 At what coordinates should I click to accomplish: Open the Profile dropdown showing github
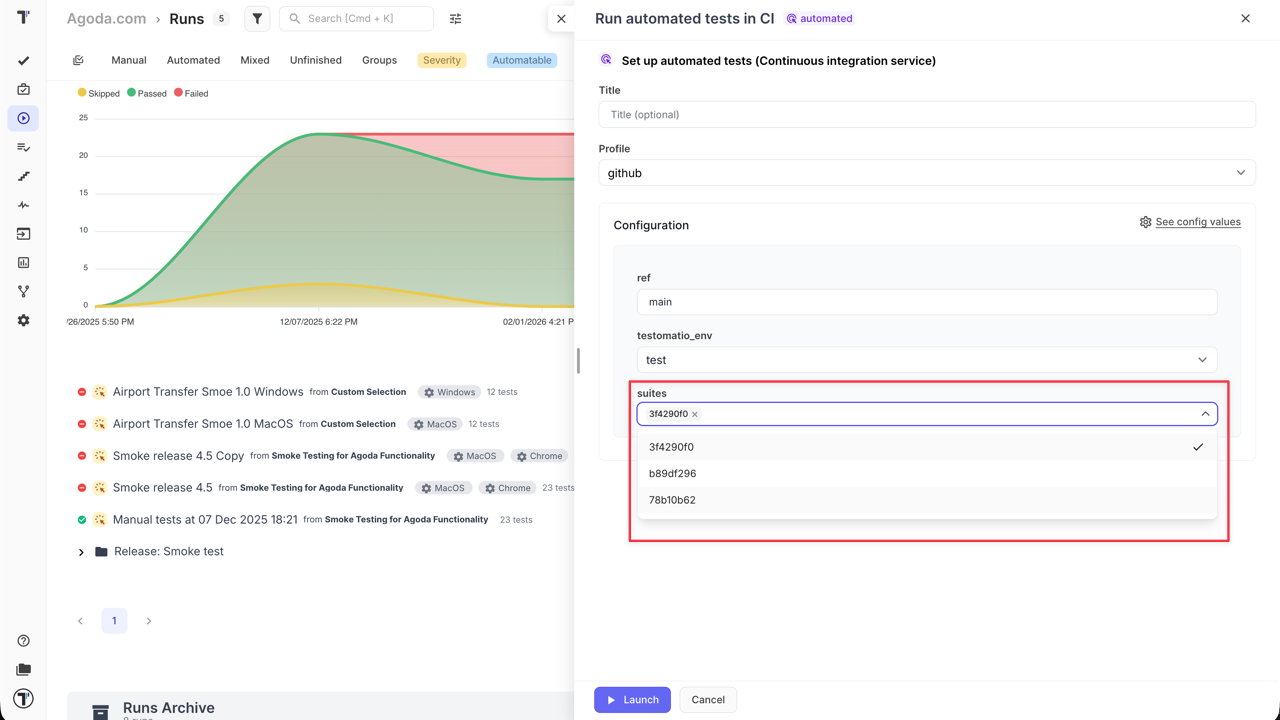(x=926, y=172)
